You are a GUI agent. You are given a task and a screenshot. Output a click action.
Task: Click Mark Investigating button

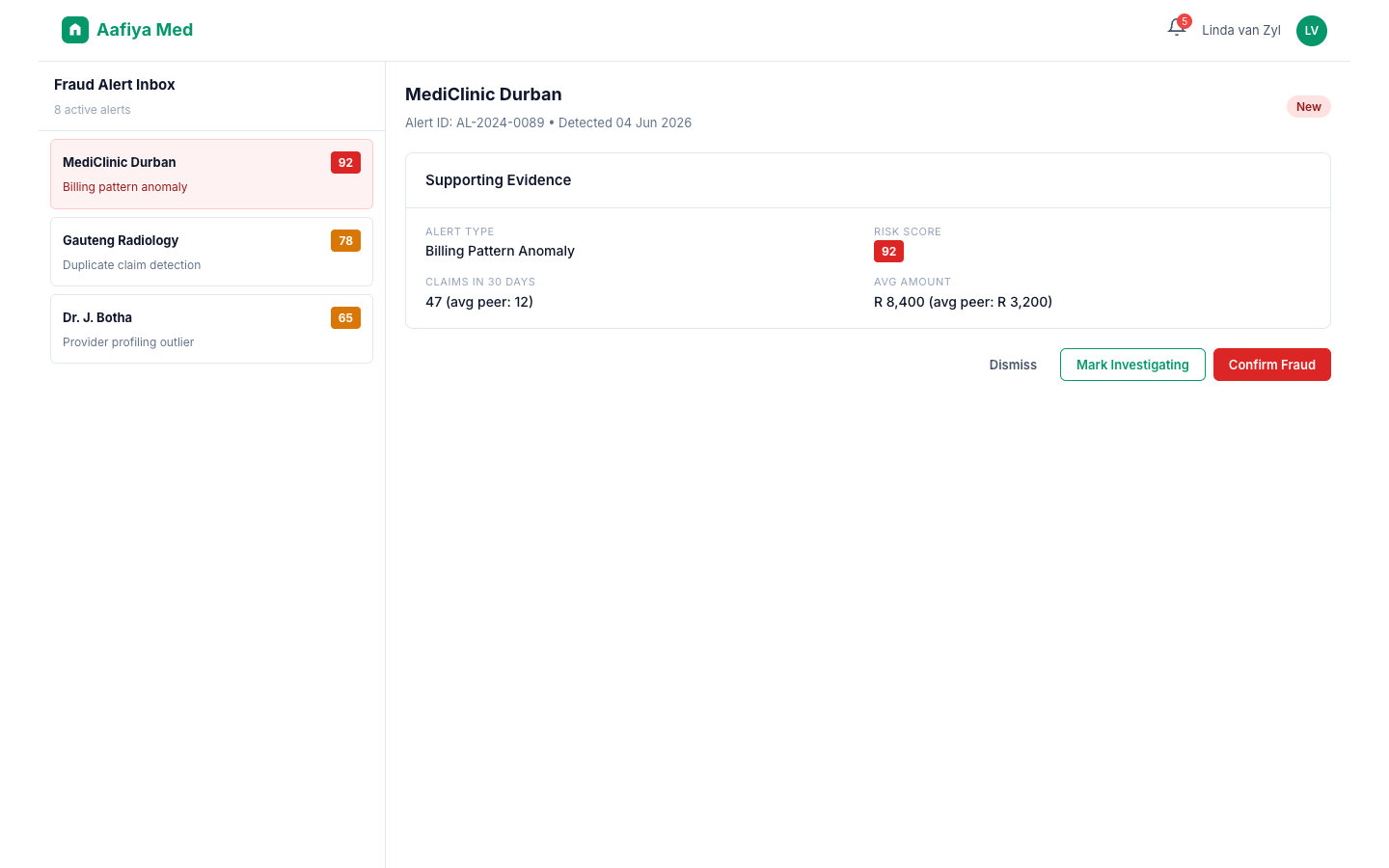pyautogui.click(x=1132, y=365)
